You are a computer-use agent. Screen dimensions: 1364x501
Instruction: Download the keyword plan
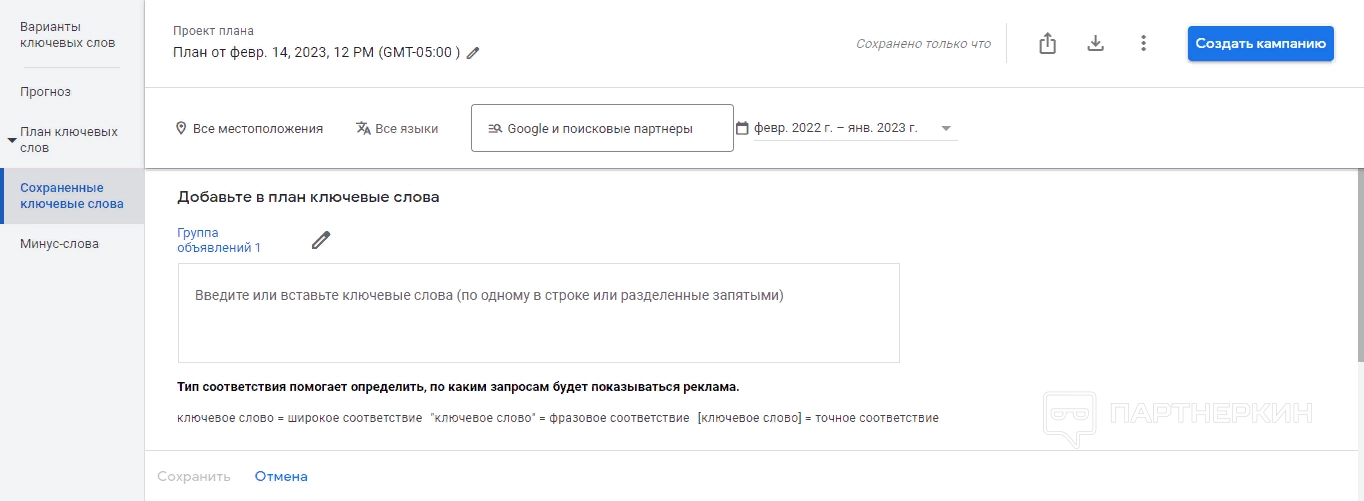coord(1095,44)
